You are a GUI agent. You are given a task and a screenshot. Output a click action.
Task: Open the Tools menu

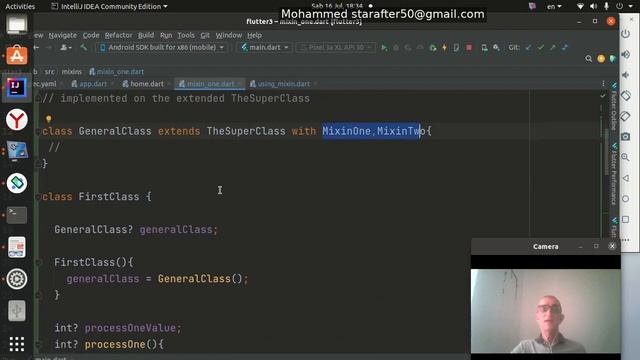pos(186,35)
